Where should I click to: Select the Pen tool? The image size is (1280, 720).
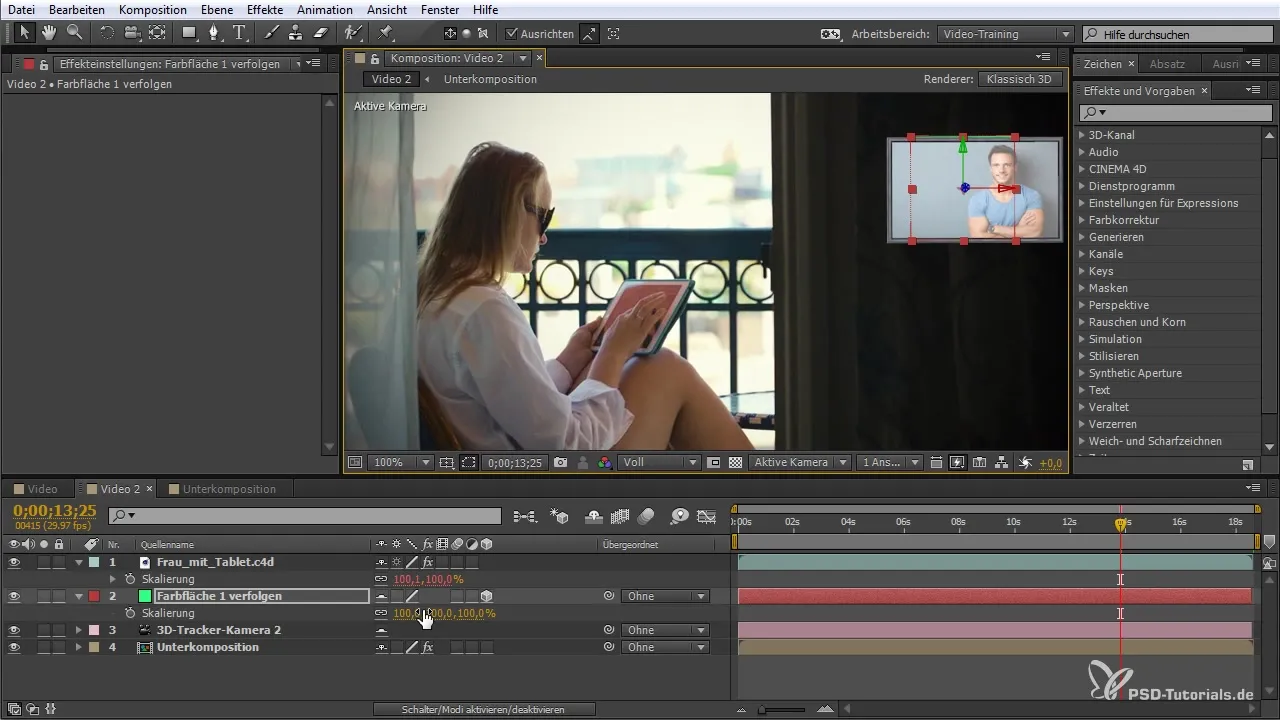click(x=215, y=33)
